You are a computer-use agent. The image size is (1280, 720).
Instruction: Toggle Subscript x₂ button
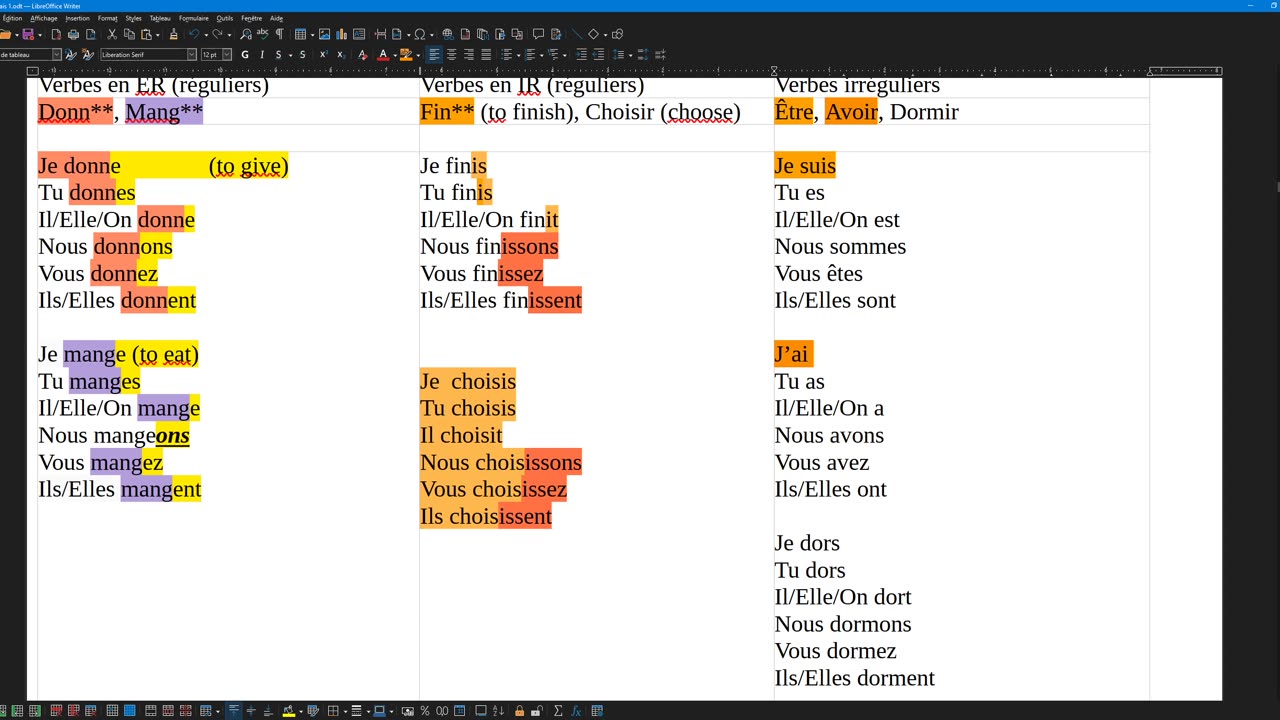341,54
